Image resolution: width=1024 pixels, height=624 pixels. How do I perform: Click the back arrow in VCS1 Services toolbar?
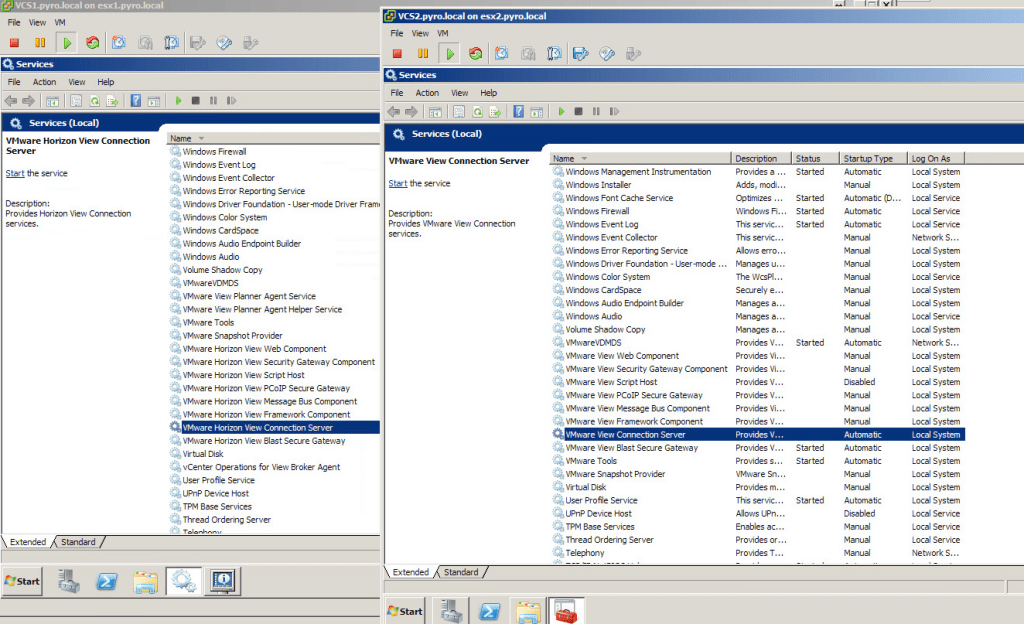click(10, 101)
